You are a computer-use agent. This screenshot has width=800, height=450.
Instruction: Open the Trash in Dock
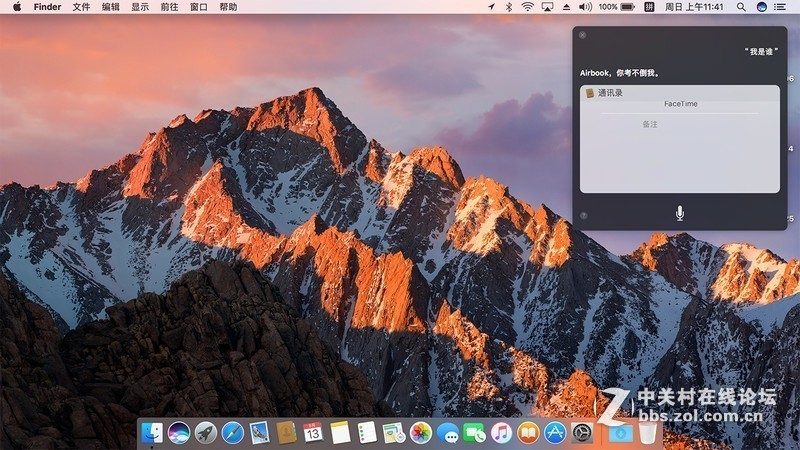(648, 433)
